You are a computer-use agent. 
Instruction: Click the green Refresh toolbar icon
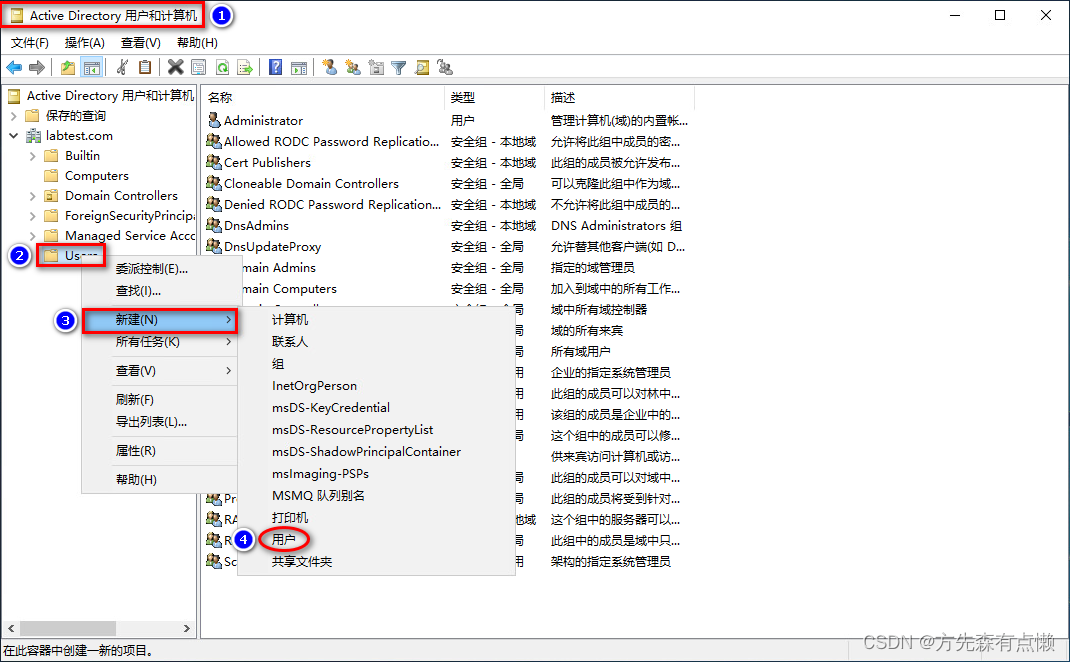tap(222, 67)
